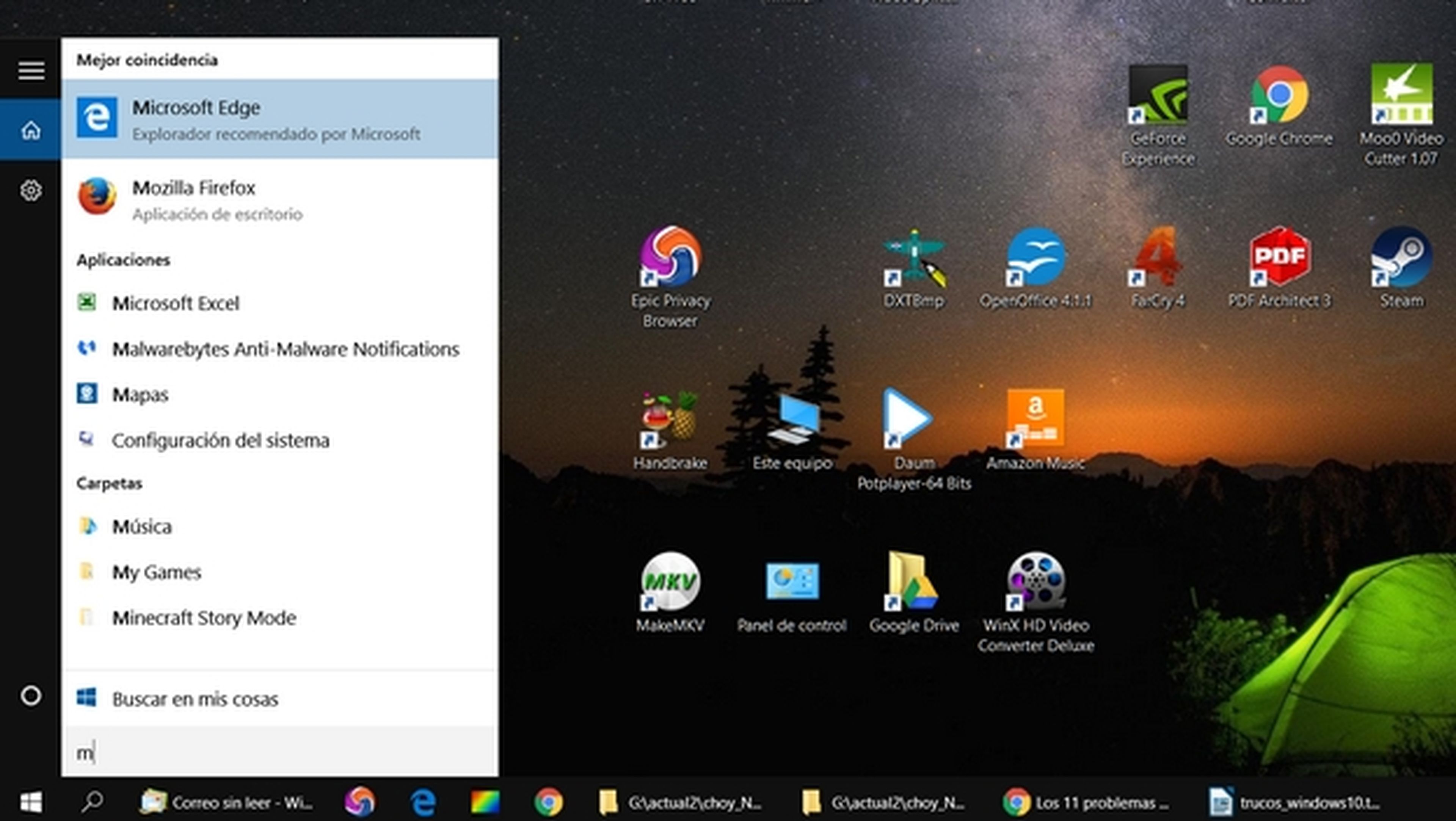Screen dimensions: 1456x821
Task: Select Moo0 Video Cutter 1.07 desktop icon
Action: point(1401,115)
